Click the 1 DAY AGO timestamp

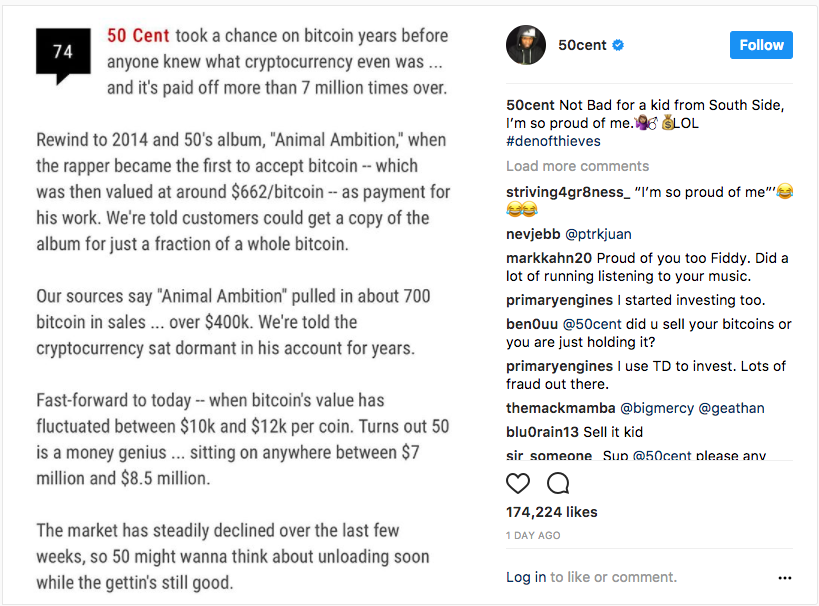[x=533, y=536]
